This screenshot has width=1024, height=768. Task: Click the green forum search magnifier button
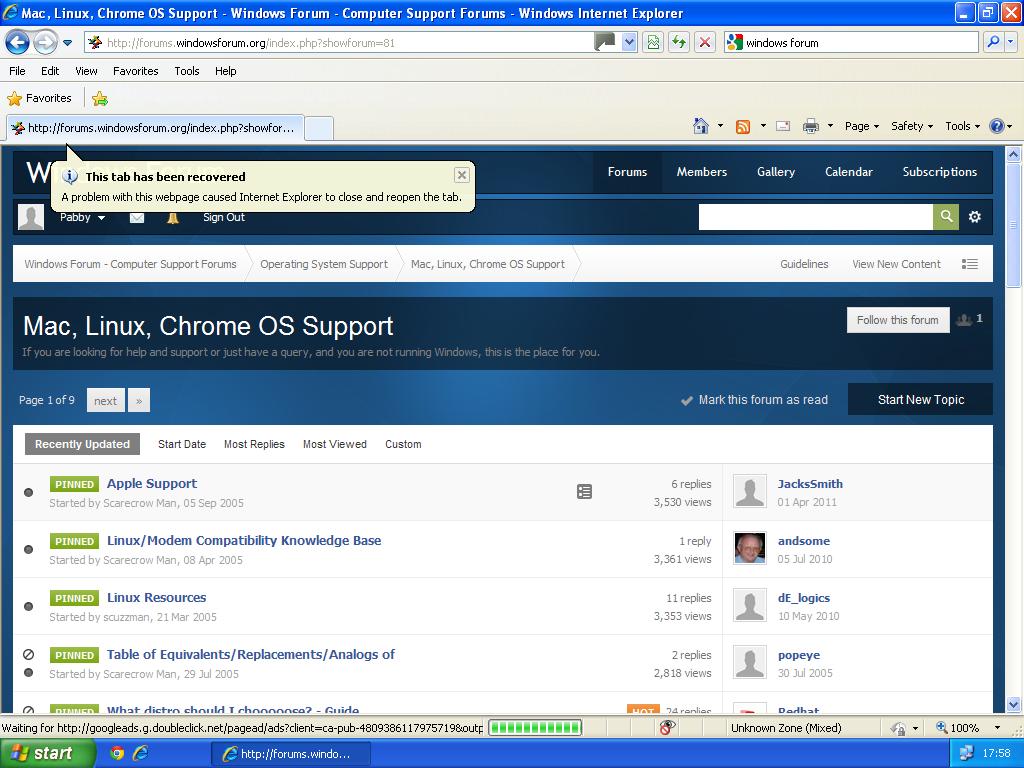click(x=946, y=217)
